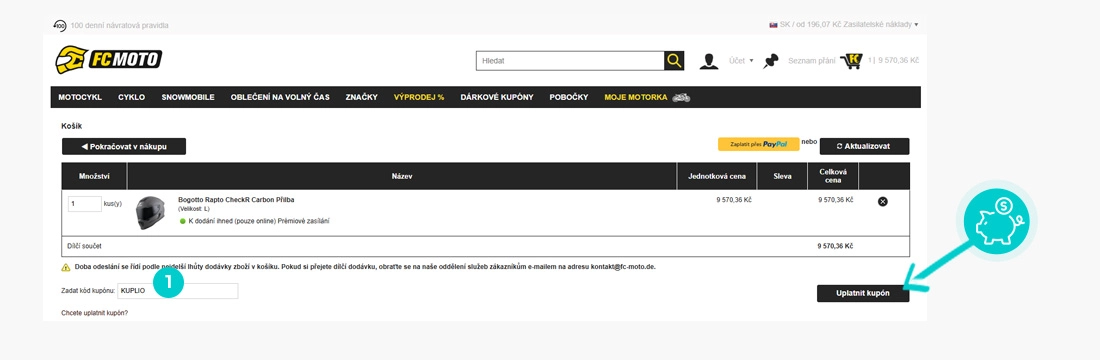This screenshot has width=1100, height=360.
Task: Pay via the PayPal button
Action: tap(758, 145)
